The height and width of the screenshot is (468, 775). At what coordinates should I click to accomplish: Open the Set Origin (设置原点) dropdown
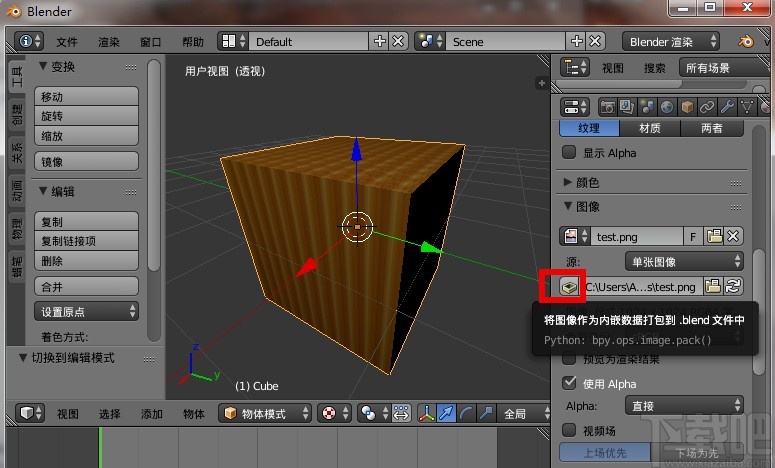[x=86, y=311]
